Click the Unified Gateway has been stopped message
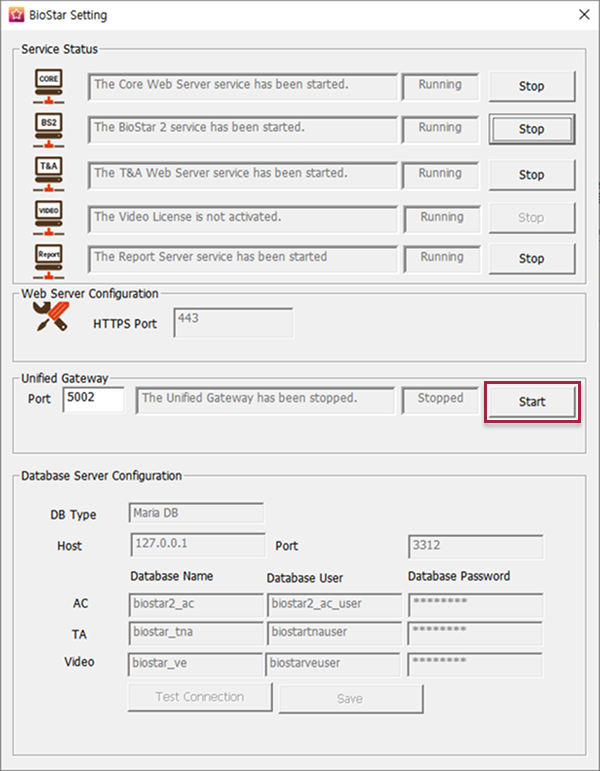The height and width of the screenshot is (771, 600). [x=265, y=401]
